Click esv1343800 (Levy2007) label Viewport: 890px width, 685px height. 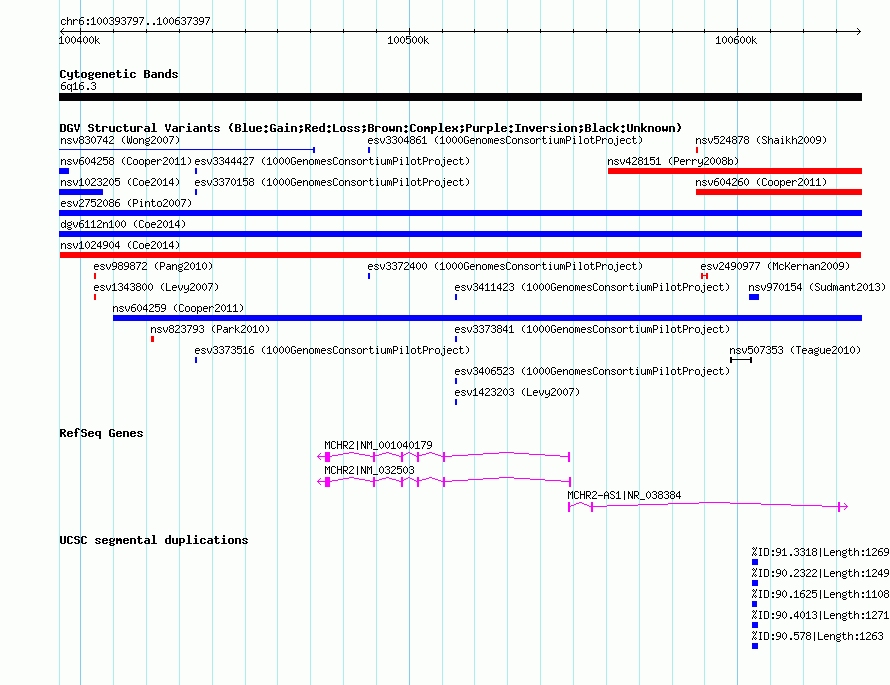pos(156,287)
